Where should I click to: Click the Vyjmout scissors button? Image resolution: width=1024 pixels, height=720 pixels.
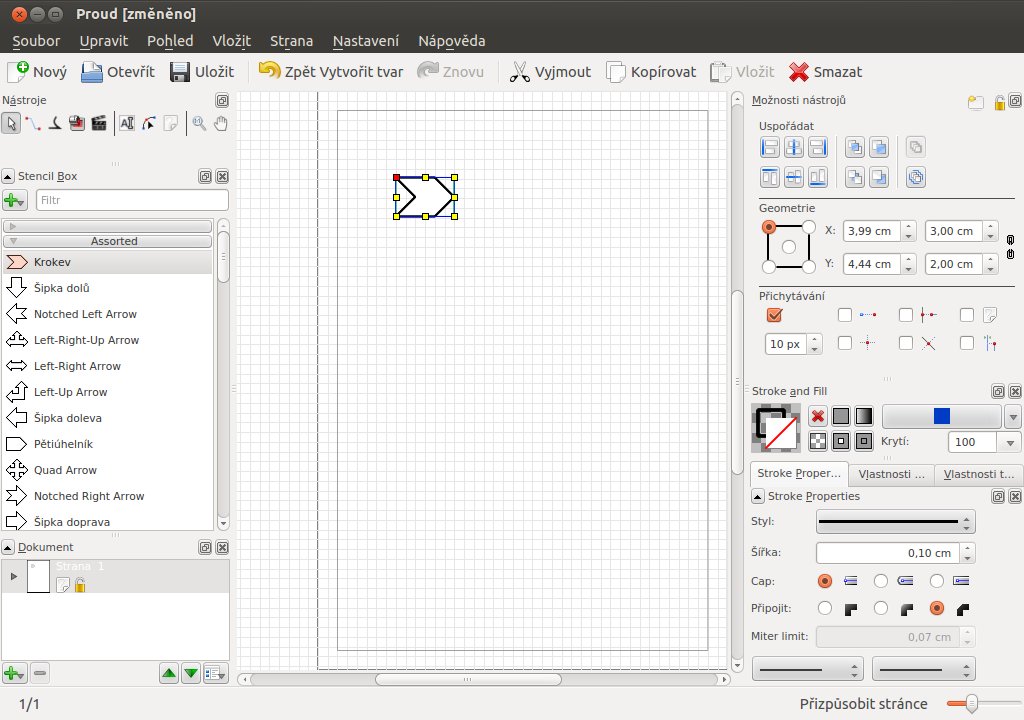tap(550, 72)
